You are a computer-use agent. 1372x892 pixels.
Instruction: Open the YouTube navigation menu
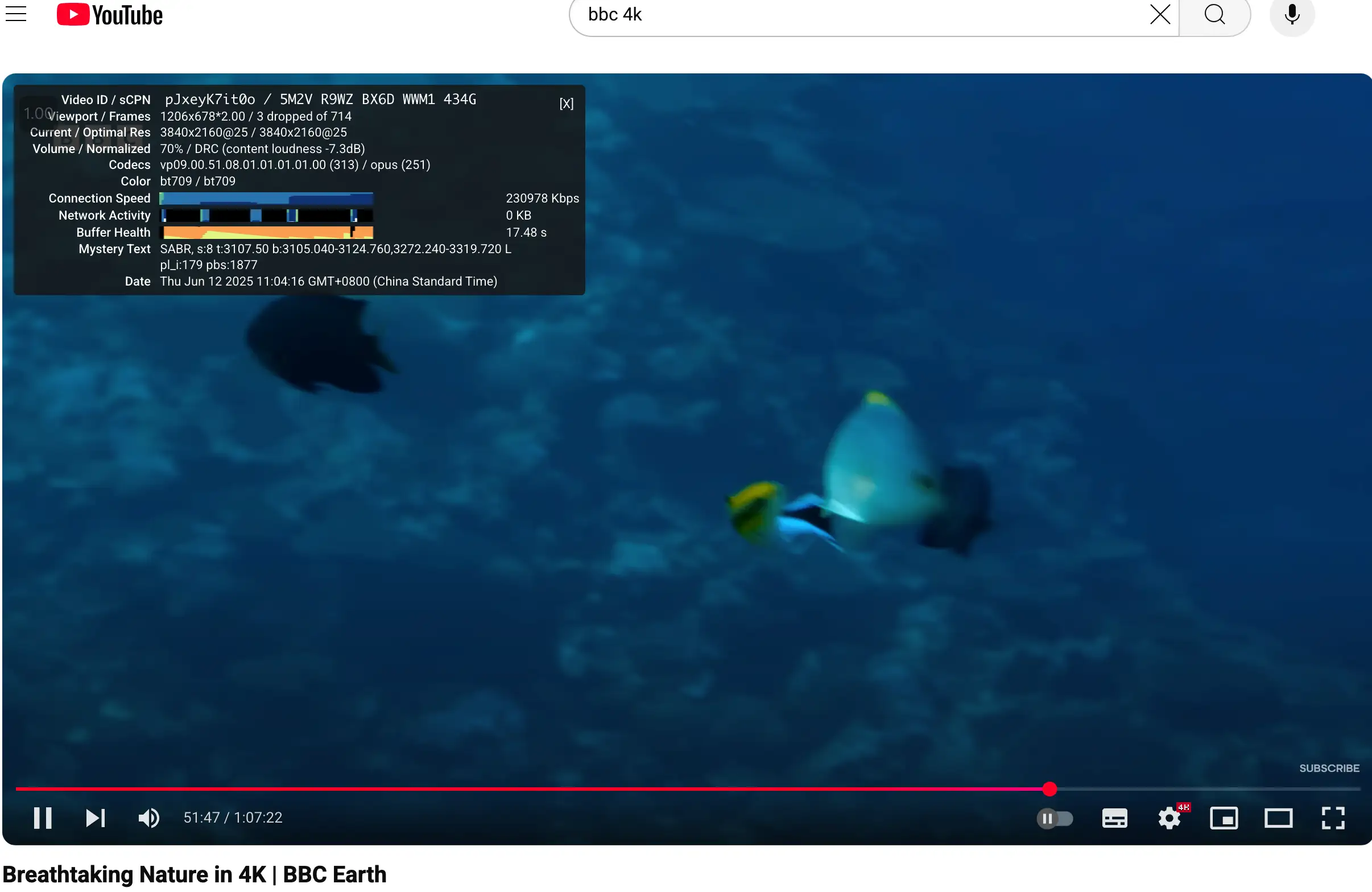click(15, 14)
